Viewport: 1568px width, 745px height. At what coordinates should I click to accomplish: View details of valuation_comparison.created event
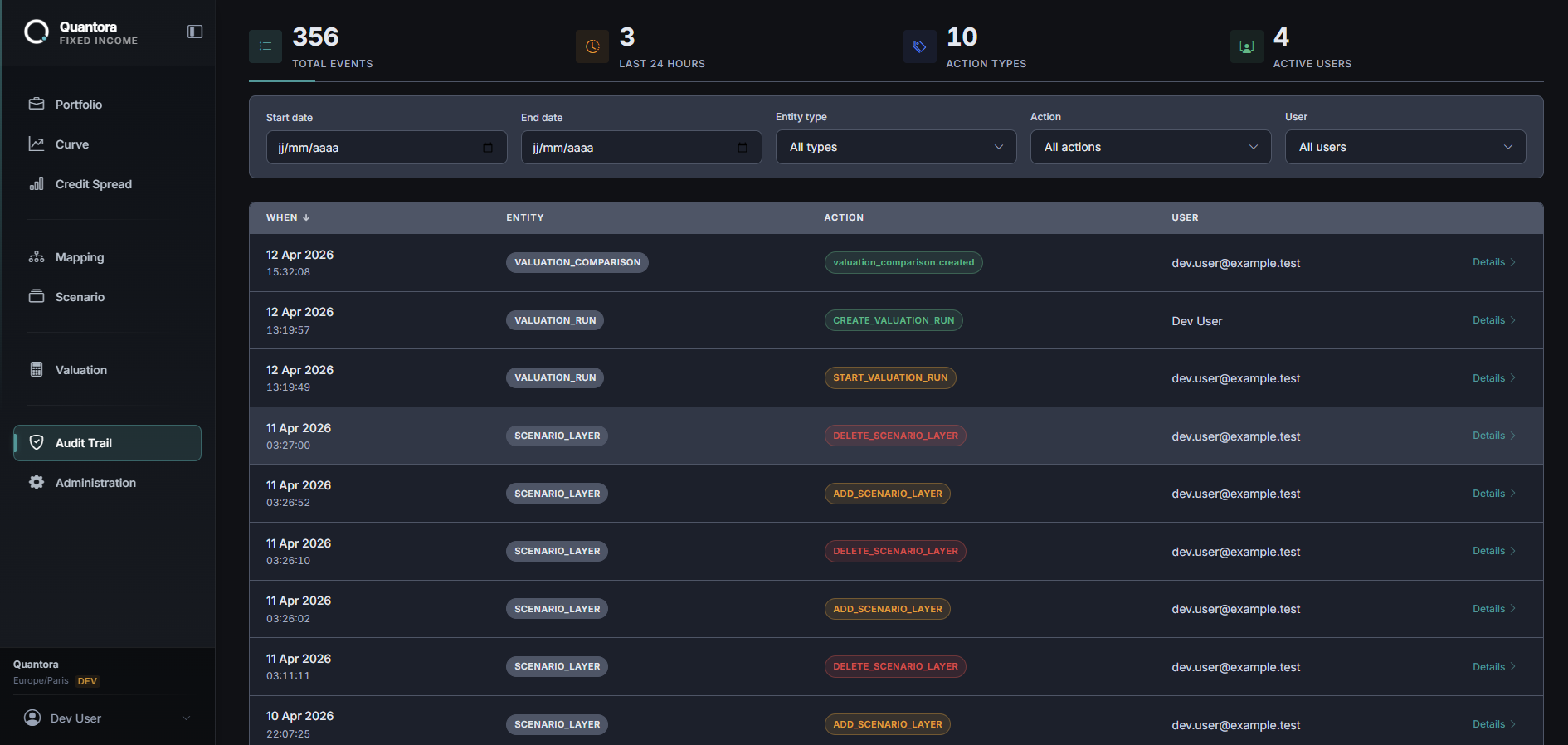click(1493, 262)
